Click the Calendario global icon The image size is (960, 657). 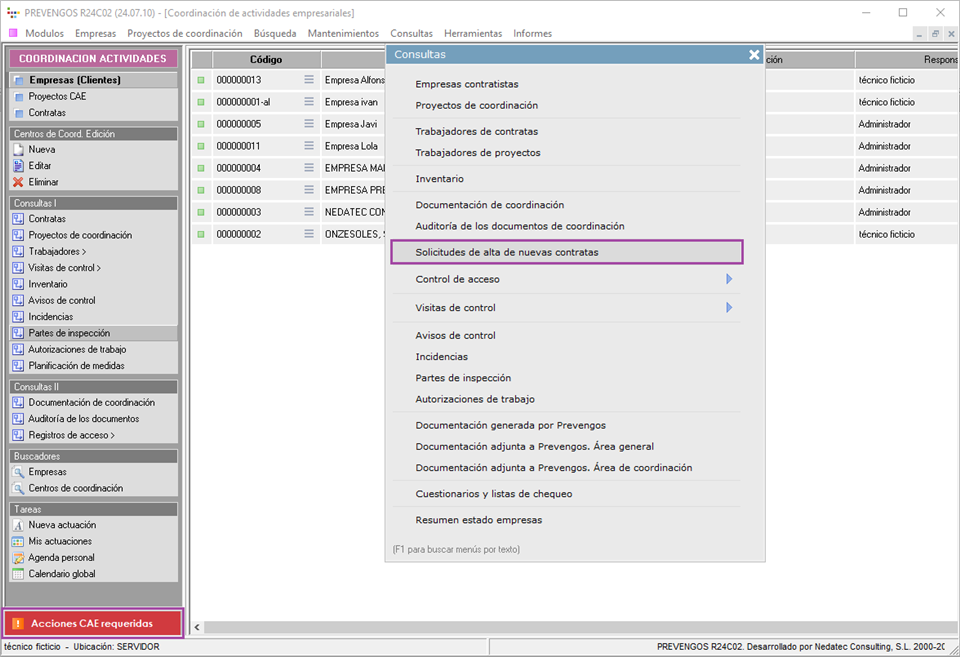(x=19, y=574)
